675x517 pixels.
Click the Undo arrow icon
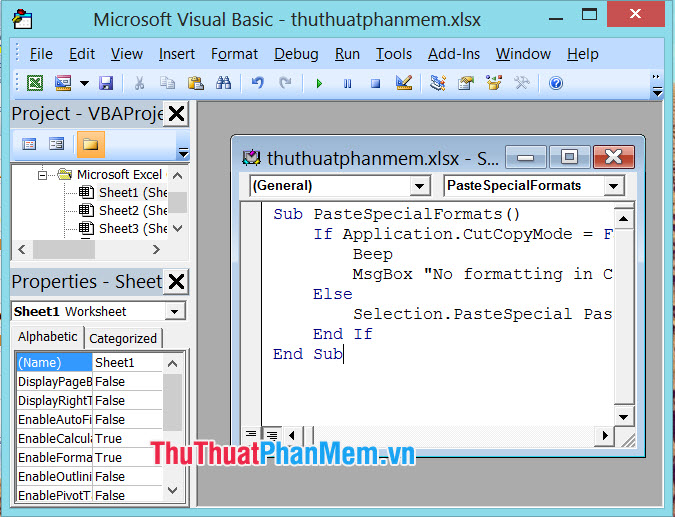tap(257, 83)
